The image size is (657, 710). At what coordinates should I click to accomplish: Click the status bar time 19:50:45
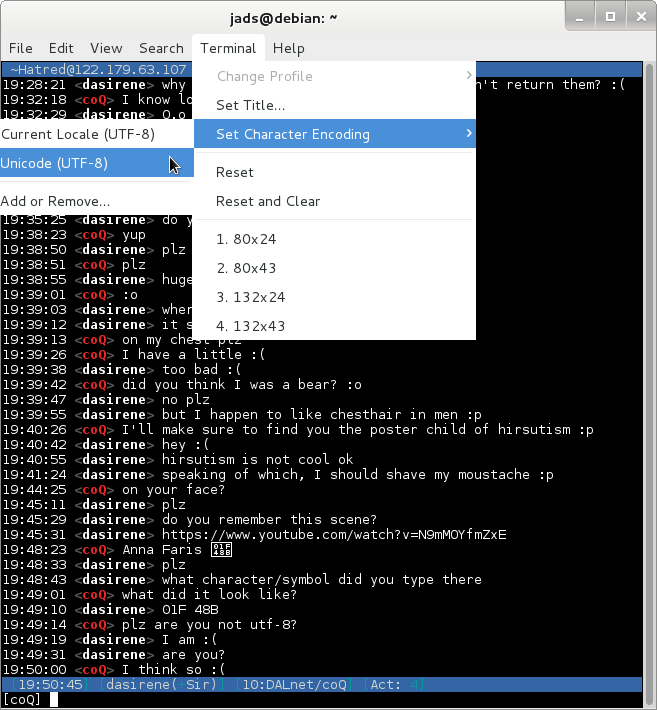pyautogui.click(x=50, y=684)
